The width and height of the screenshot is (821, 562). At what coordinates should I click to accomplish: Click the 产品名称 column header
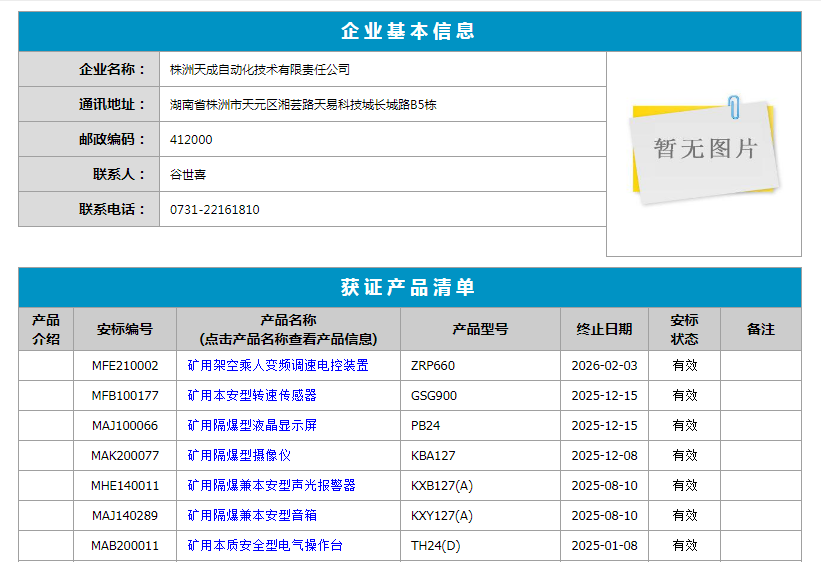coord(289,329)
